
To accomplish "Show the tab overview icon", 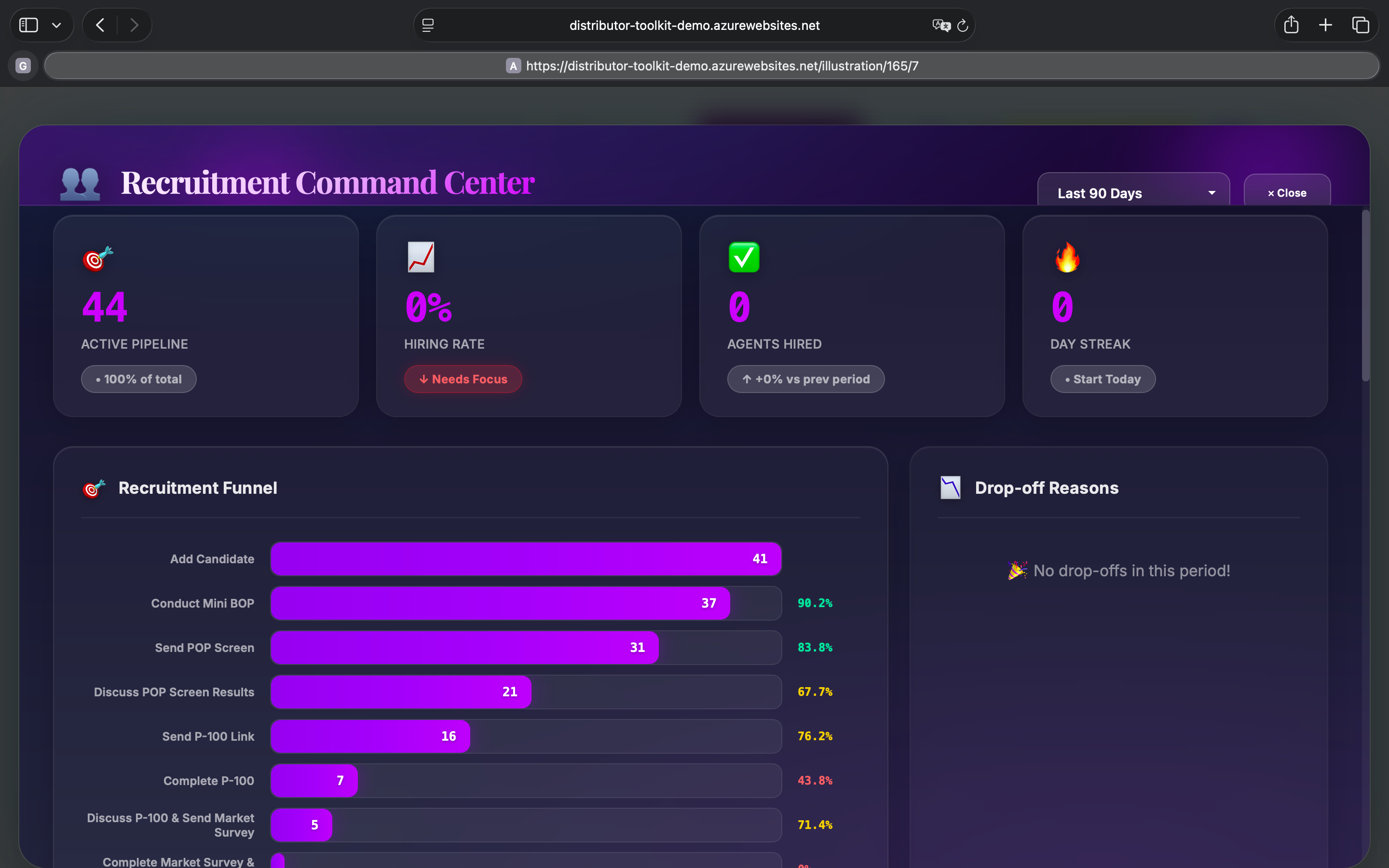I will [x=1360, y=25].
